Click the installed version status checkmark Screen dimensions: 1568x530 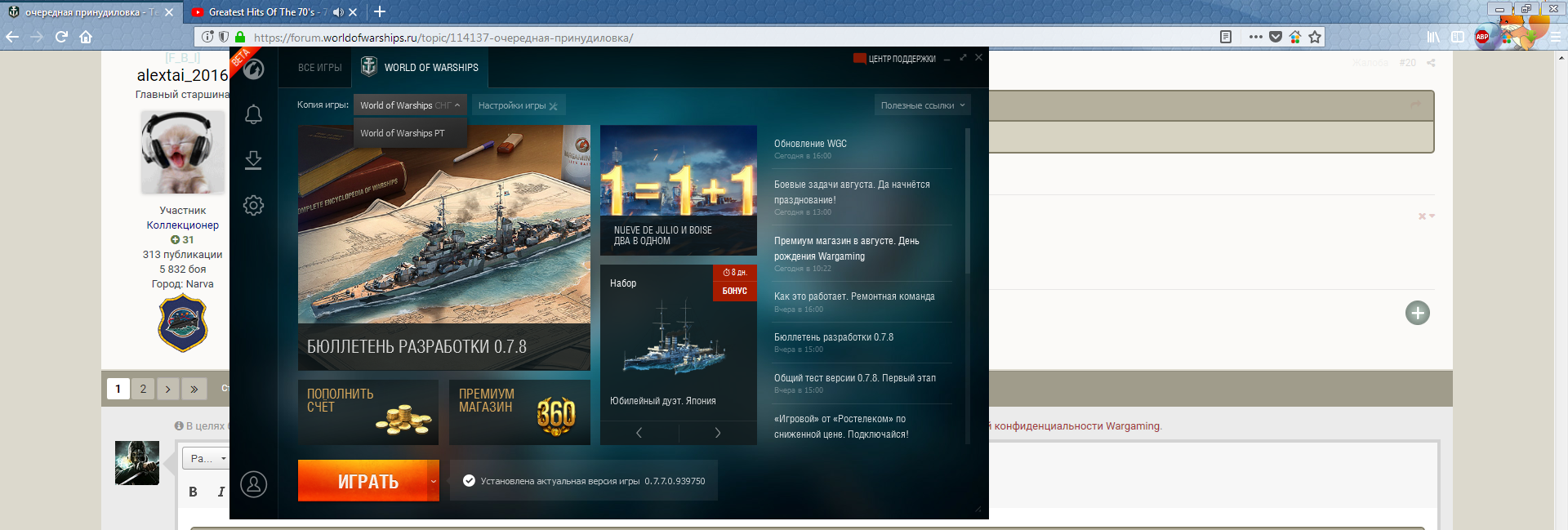pyautogui.click(x=469, y=481)
